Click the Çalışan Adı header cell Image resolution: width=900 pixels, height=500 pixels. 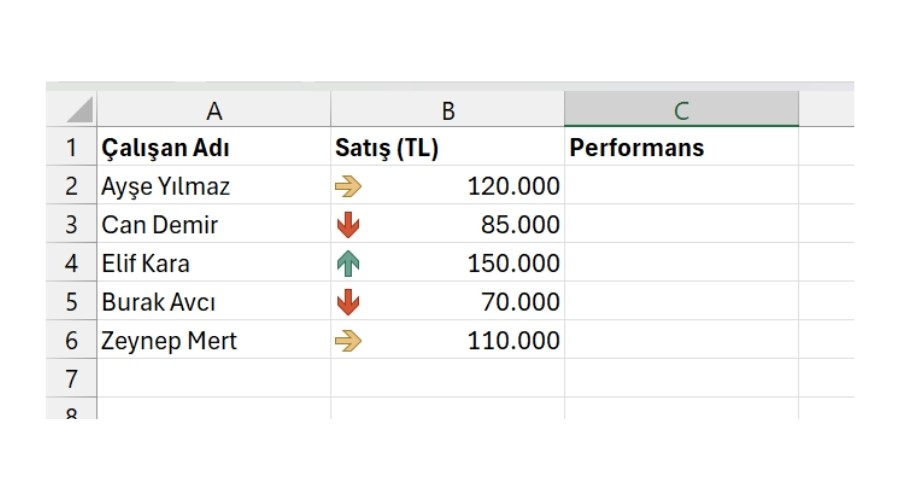[166, 148]
